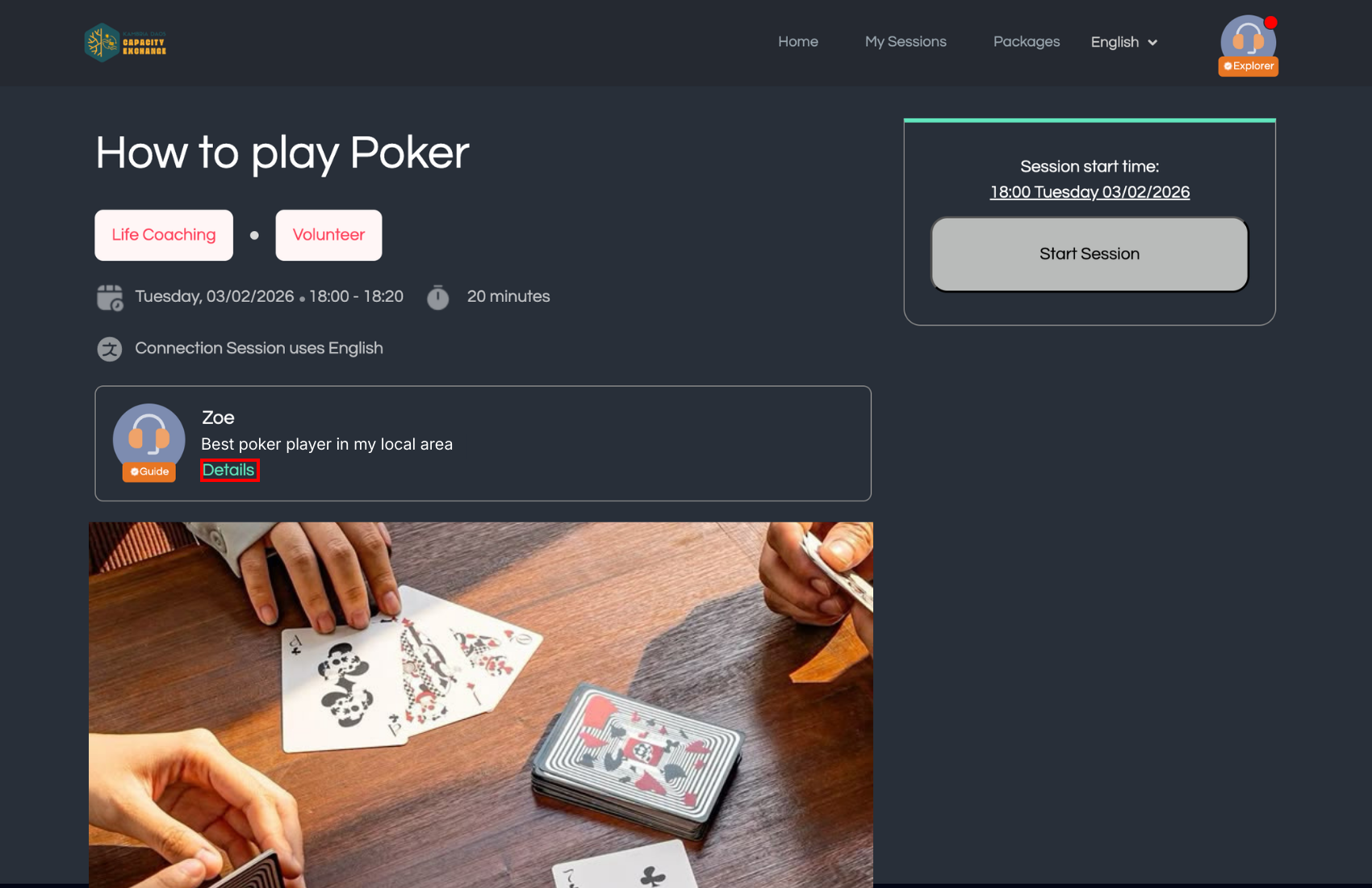Open the Explorer profile avatar
The width and height of the screenshot is (1372, 888).
click(x=1248, y=40)
